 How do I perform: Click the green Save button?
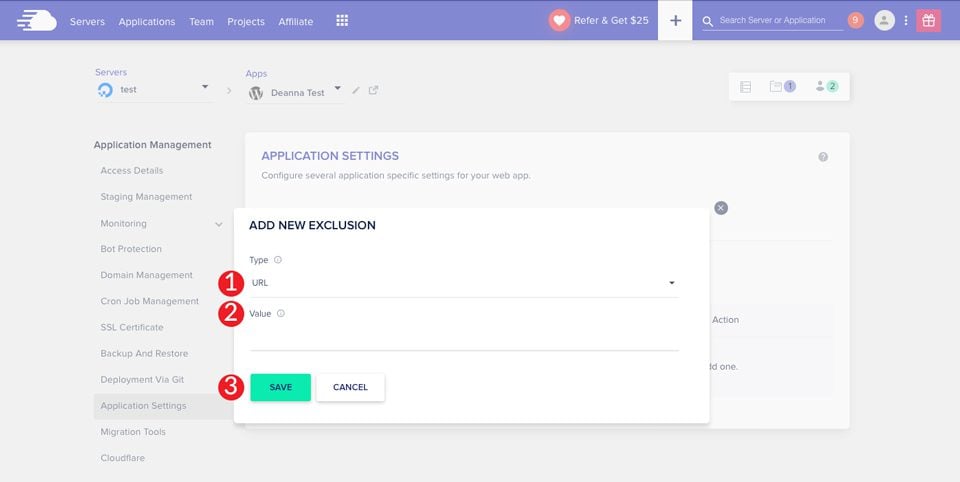(x=280, y=387)
